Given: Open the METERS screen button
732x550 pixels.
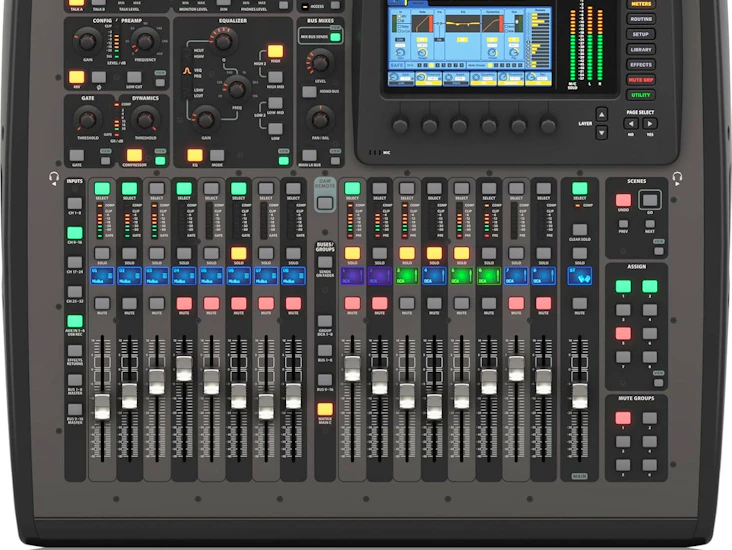Looking at the screenshot, I should pos(641,4).
